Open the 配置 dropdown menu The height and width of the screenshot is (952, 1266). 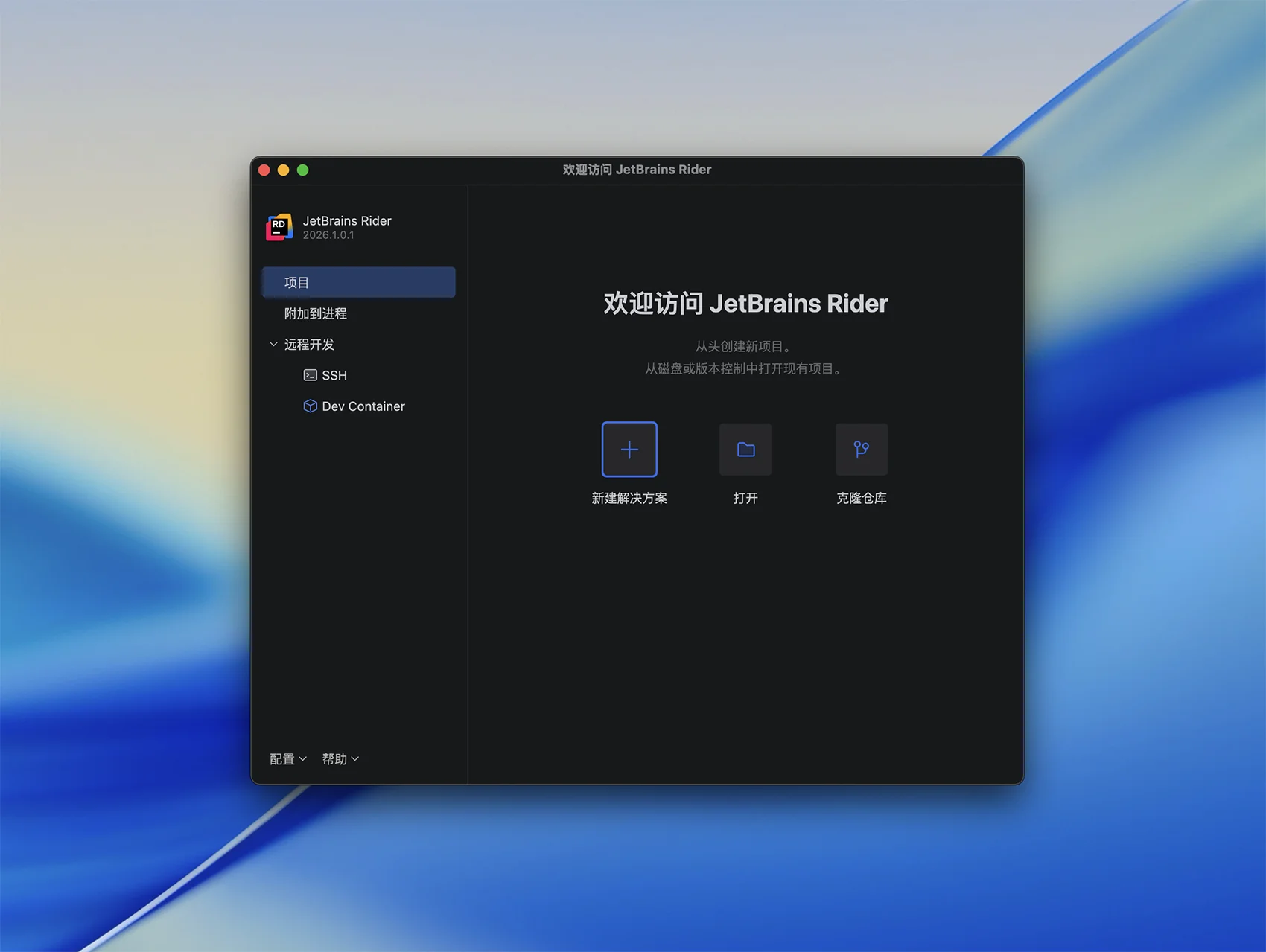287,759
